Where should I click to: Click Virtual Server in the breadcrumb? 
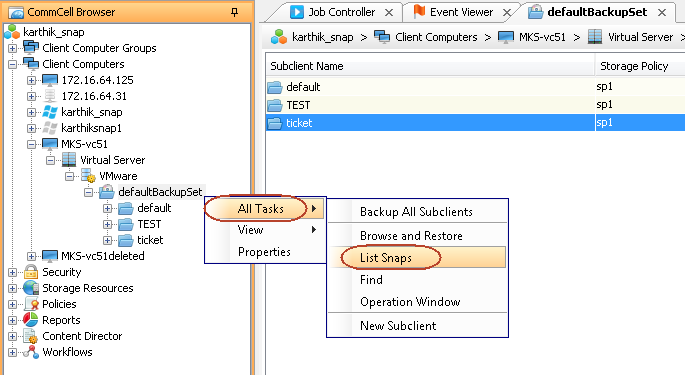click(640, 37)
